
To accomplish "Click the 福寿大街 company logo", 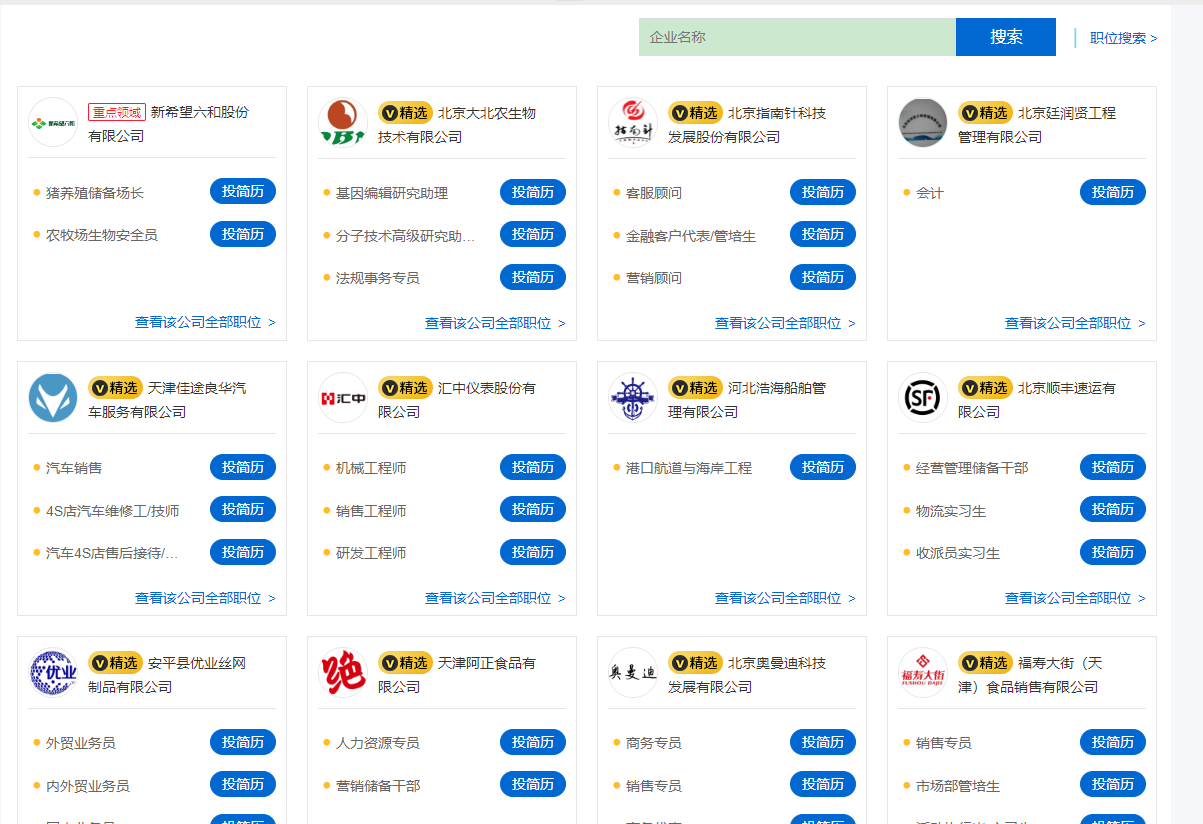I will 923,673.
